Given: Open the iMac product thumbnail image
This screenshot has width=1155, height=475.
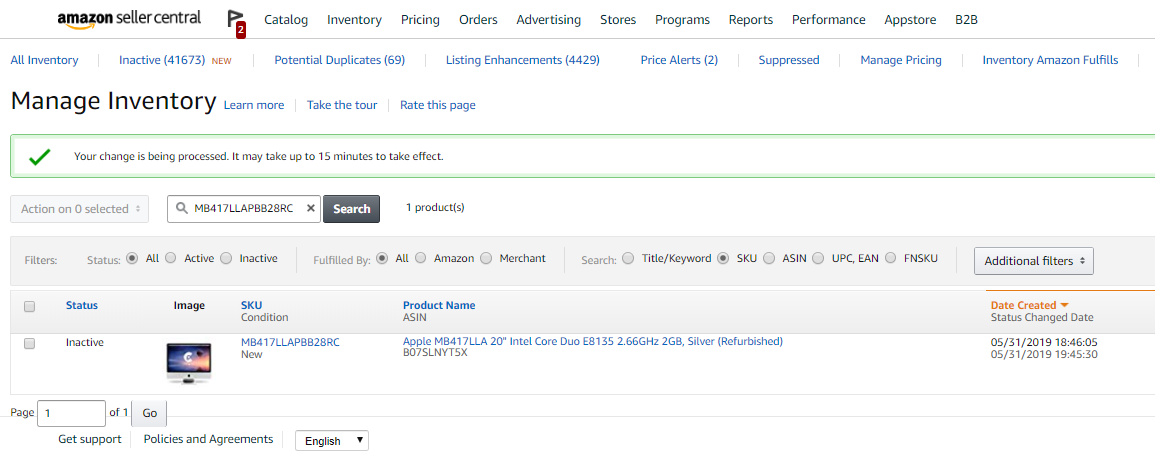Looking at the screenshot, I should coord(189,362).
